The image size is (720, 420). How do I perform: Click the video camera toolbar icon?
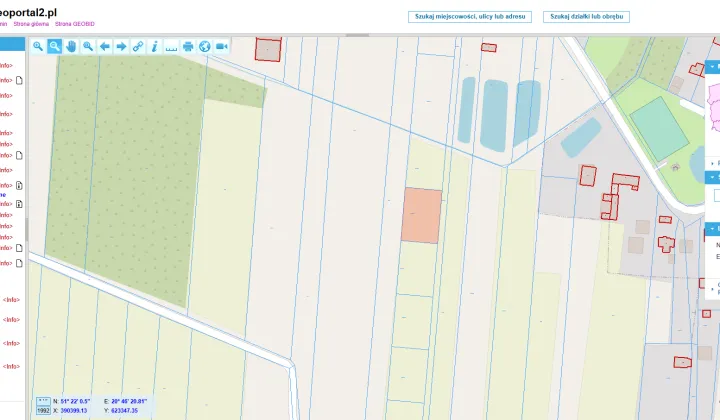[222, 46]
